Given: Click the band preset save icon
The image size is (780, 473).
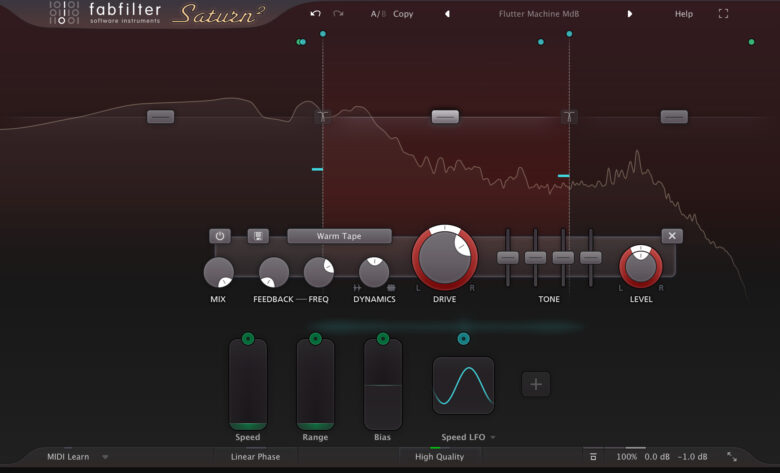Looking at the screenshot, I should coord(258,236).
